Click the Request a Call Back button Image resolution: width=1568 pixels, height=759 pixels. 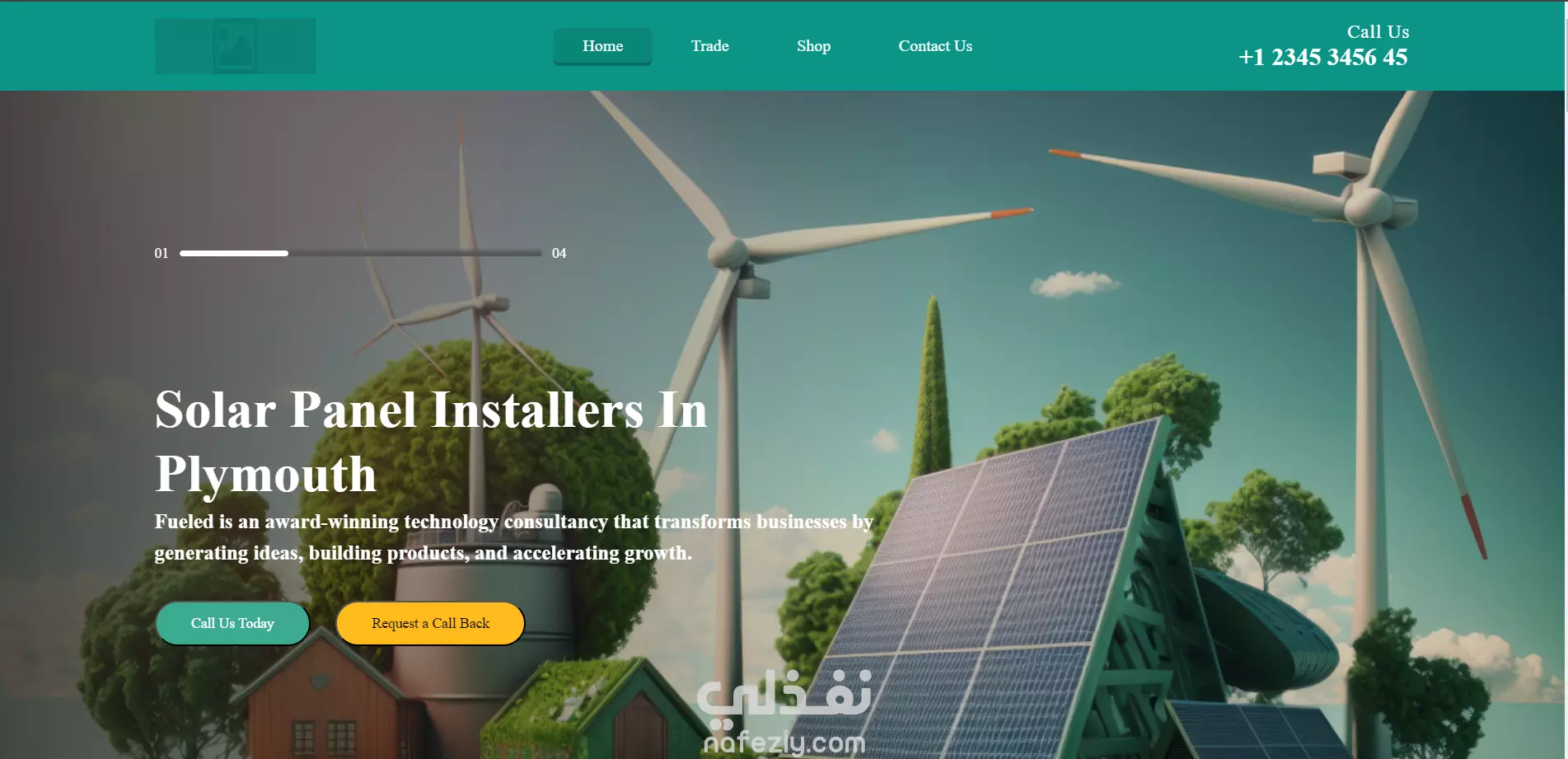[430, 623]
